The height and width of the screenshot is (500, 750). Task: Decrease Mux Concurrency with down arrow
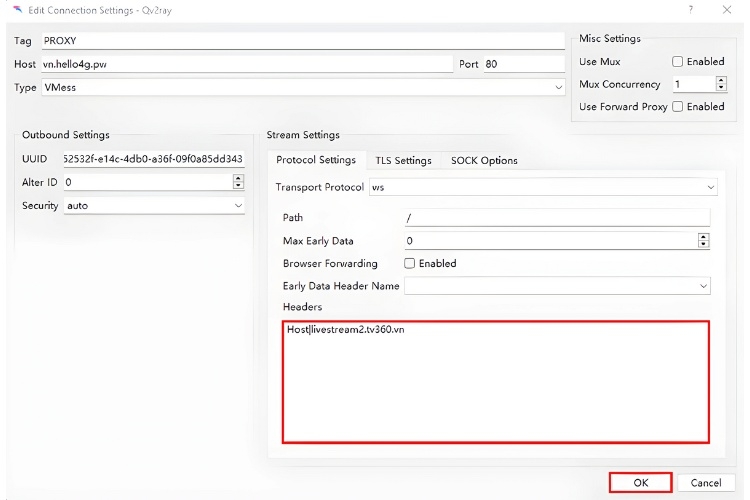[x=721, y=88]
